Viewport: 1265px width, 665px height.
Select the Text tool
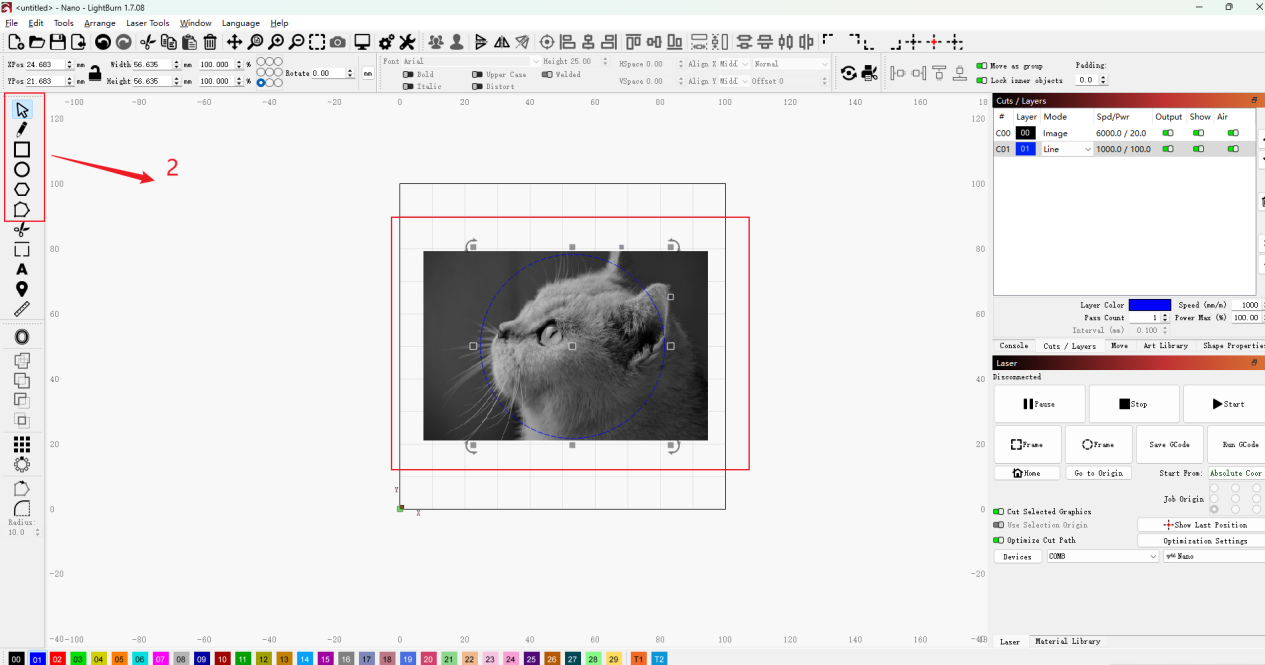(x=21, y=269)
